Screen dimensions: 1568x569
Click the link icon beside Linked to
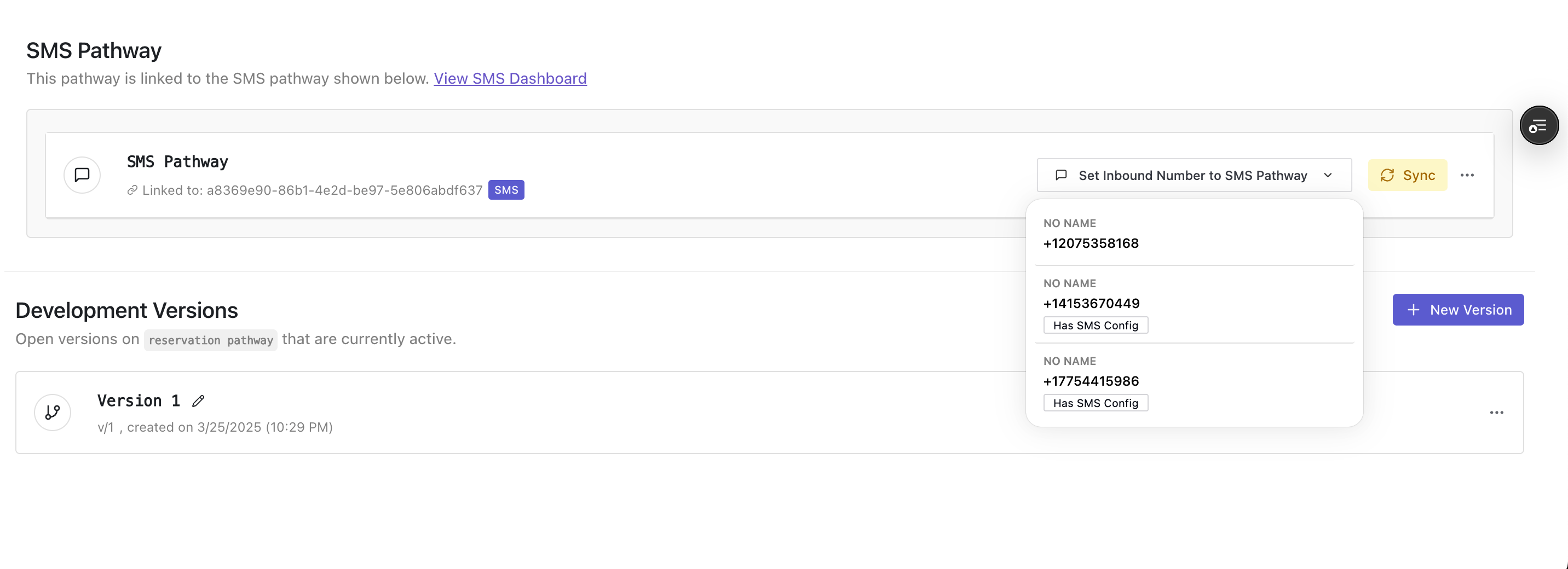pyautogui.click(x=132, y=190)
